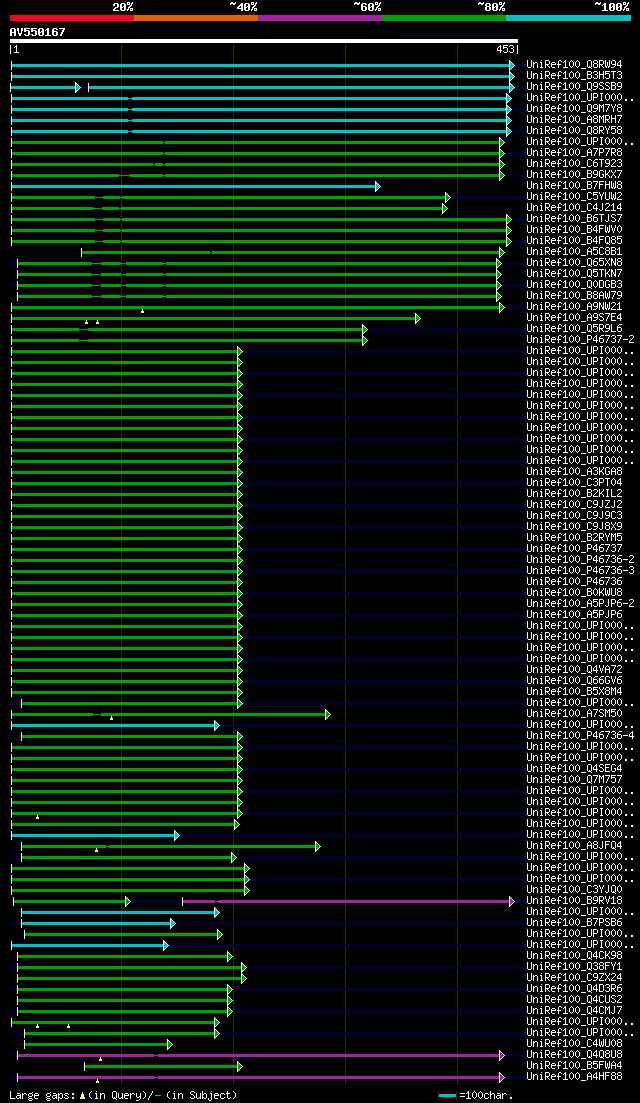Image resolution: width=640 pixels, height=1103 pixels.
Task: Select the UniRef100_C9ZX24 label
Action: (x=574, y=978)
